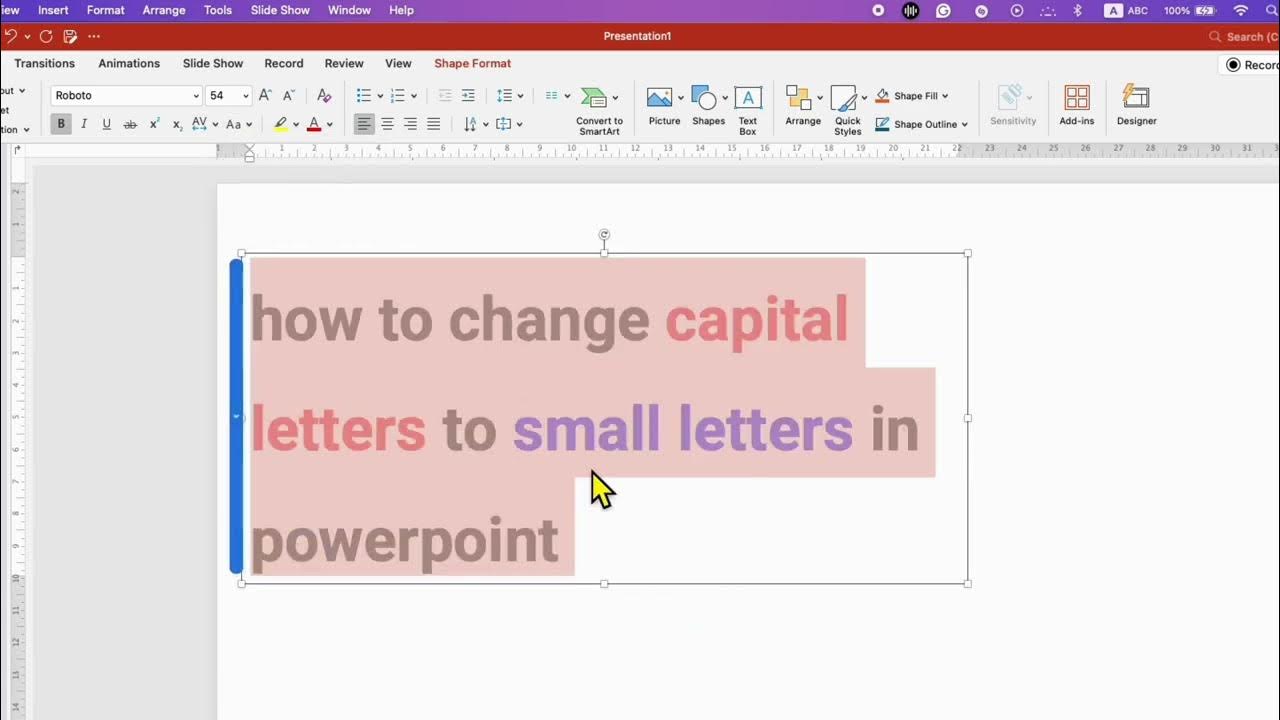Viewport: 1280px width, 720px height.
Task: Insert a Text Box
Action: [x=748, y=111]
